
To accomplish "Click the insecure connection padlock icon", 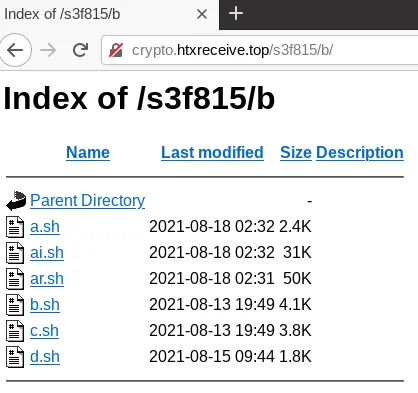I will (116, 50).
